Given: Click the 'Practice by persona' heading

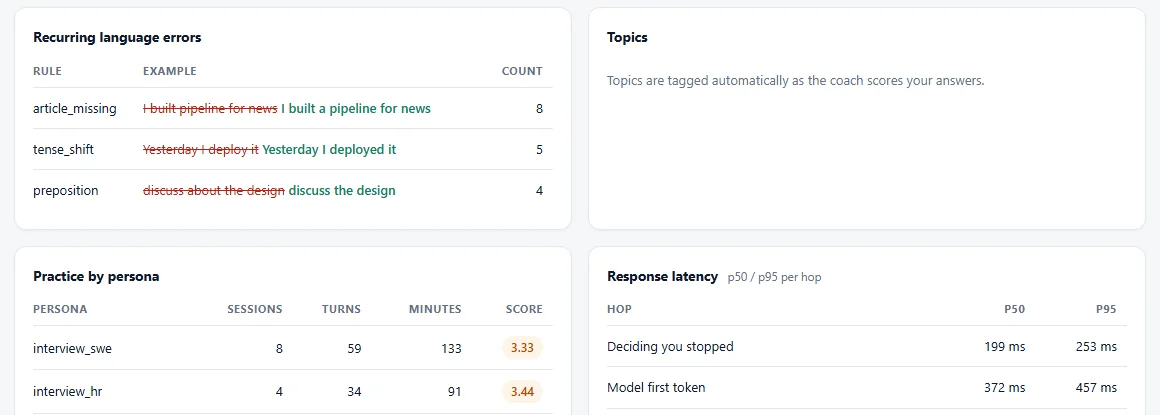Looking at the screenshot, I should pyautogui.click(x=96, y=277).
